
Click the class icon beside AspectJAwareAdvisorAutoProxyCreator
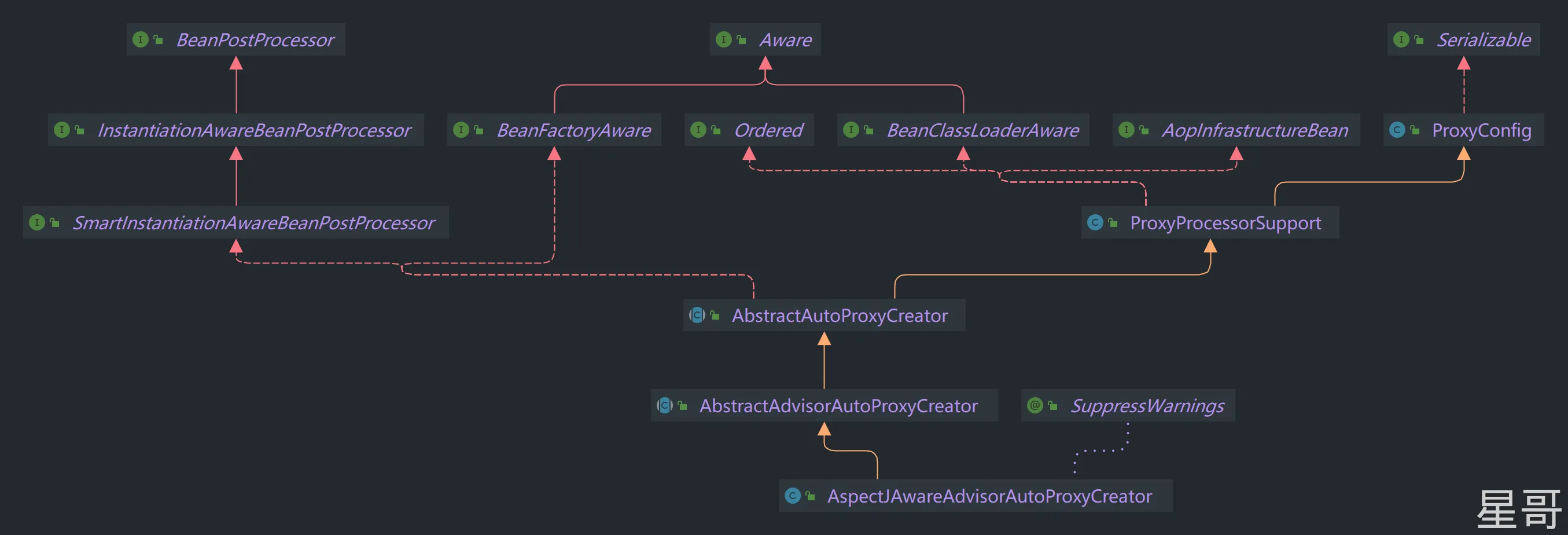point(793,496)
